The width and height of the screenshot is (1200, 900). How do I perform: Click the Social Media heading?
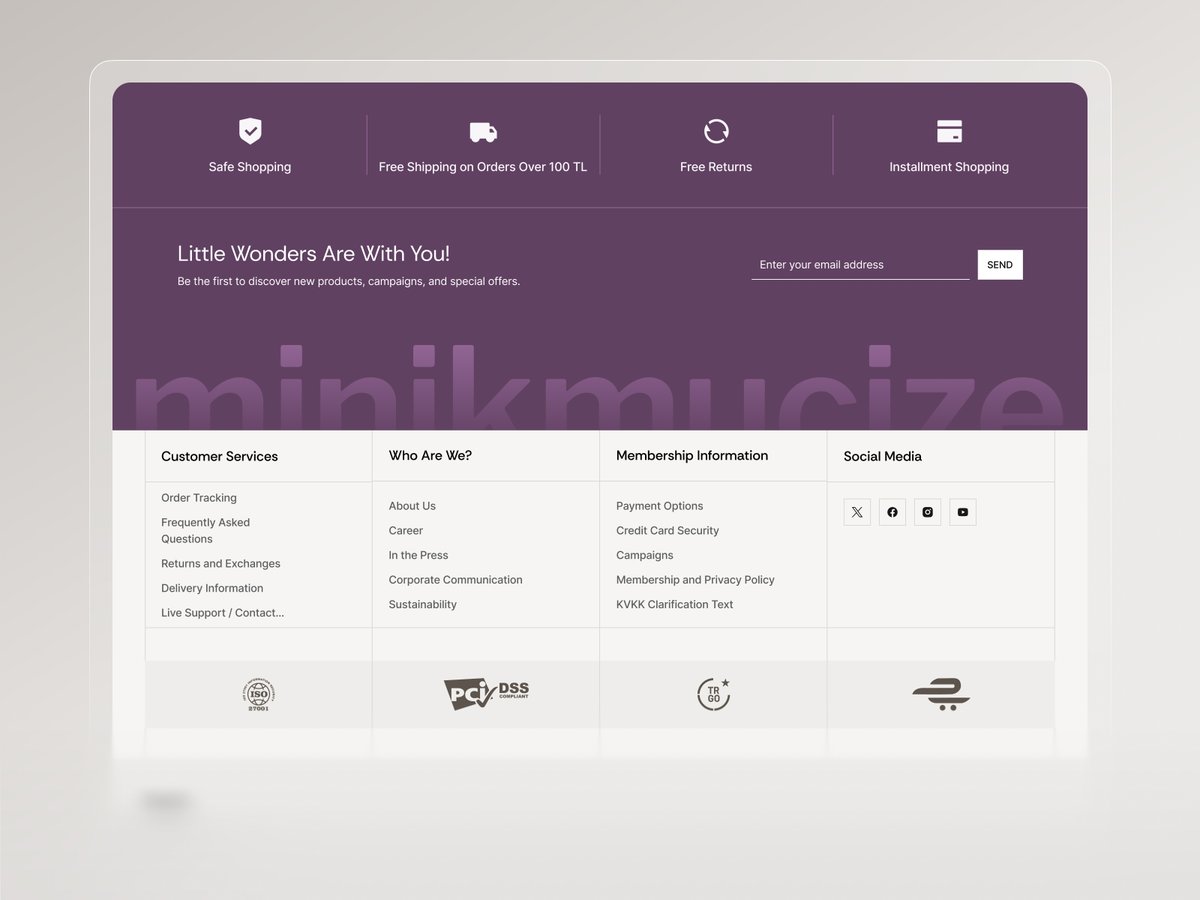[x=882, y=456]
